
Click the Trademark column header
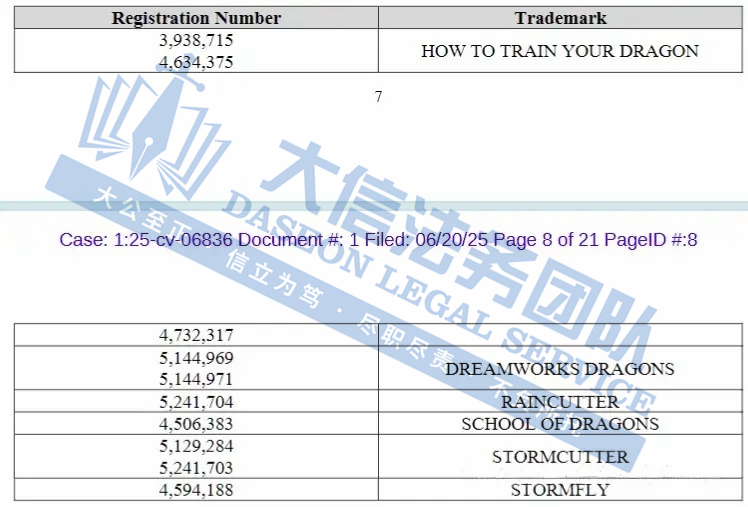560,18
